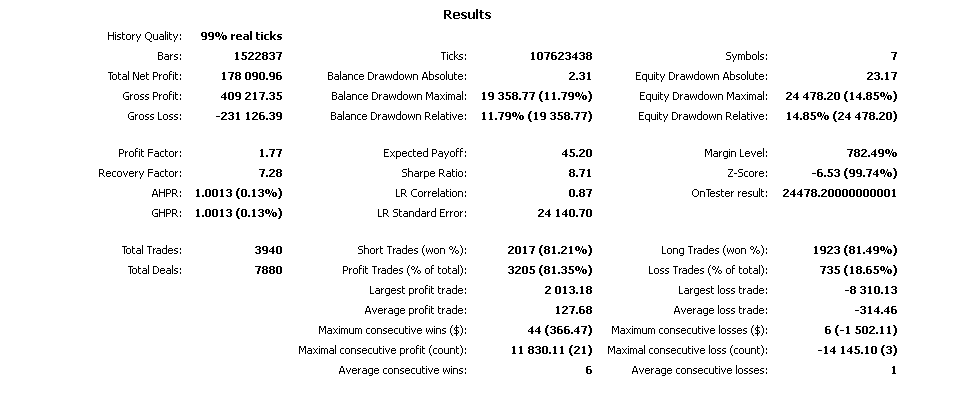
Task: Click the Gross Profit value 409 217.35
Action: (251, 96)
